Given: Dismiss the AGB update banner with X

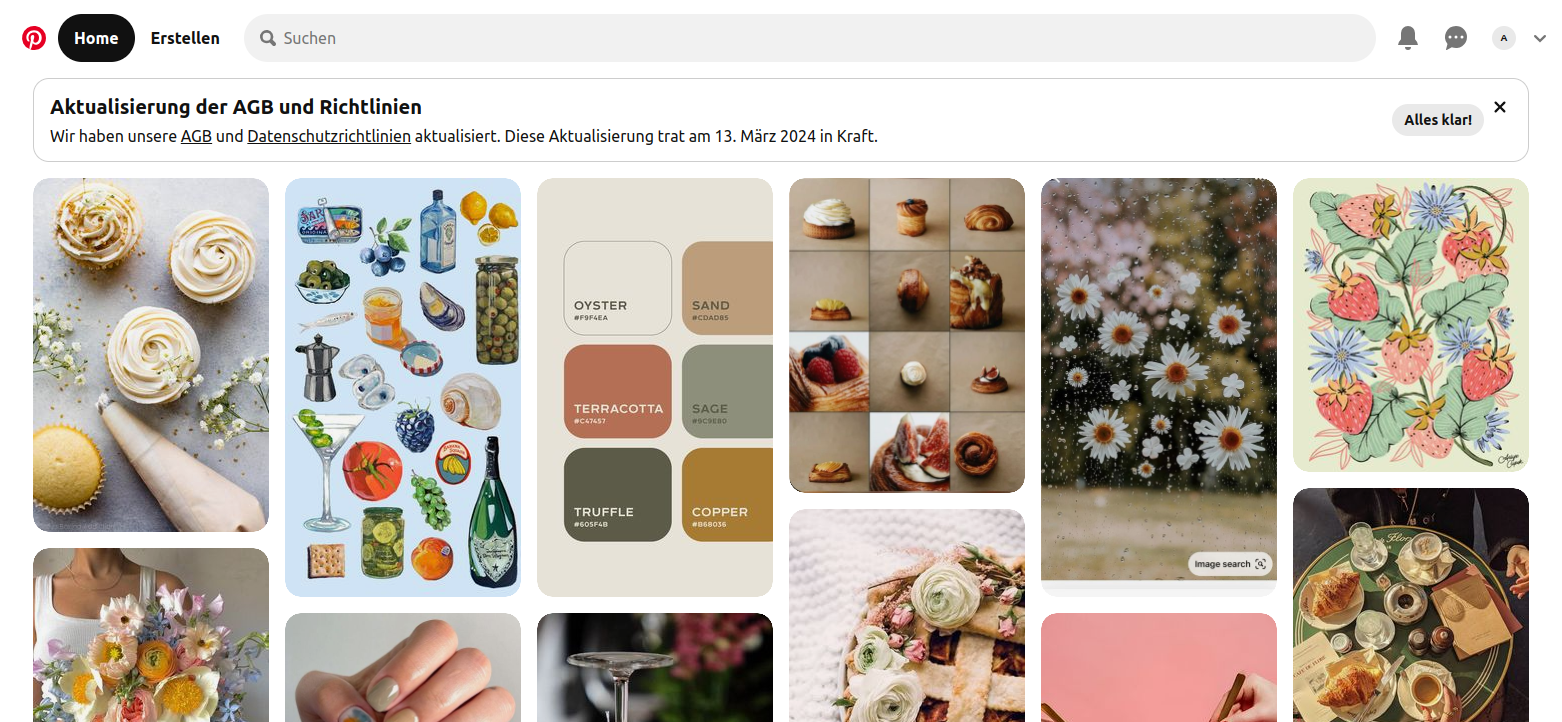Looking at the screenshot, I should tap(1500, 107).
